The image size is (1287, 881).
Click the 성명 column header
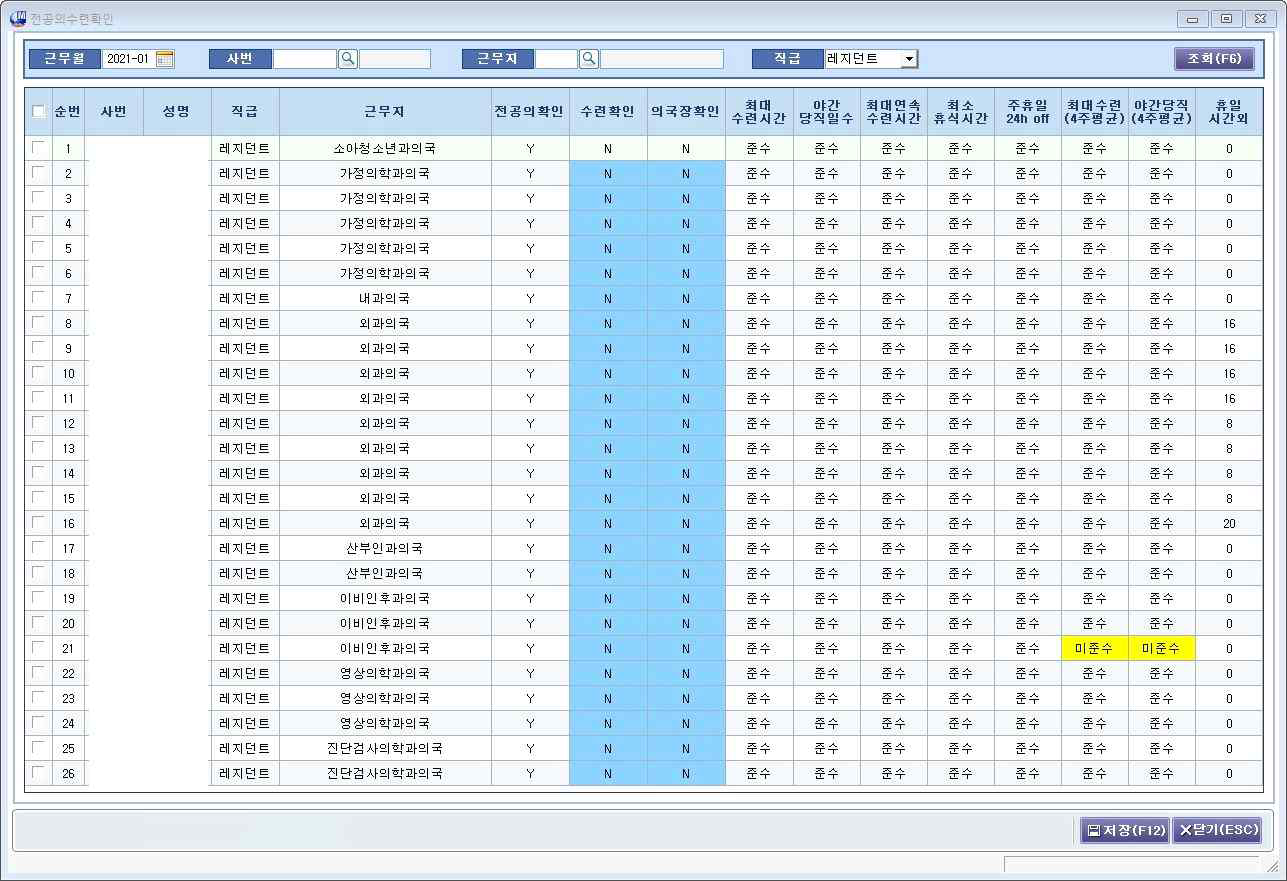tap(176, 111)
